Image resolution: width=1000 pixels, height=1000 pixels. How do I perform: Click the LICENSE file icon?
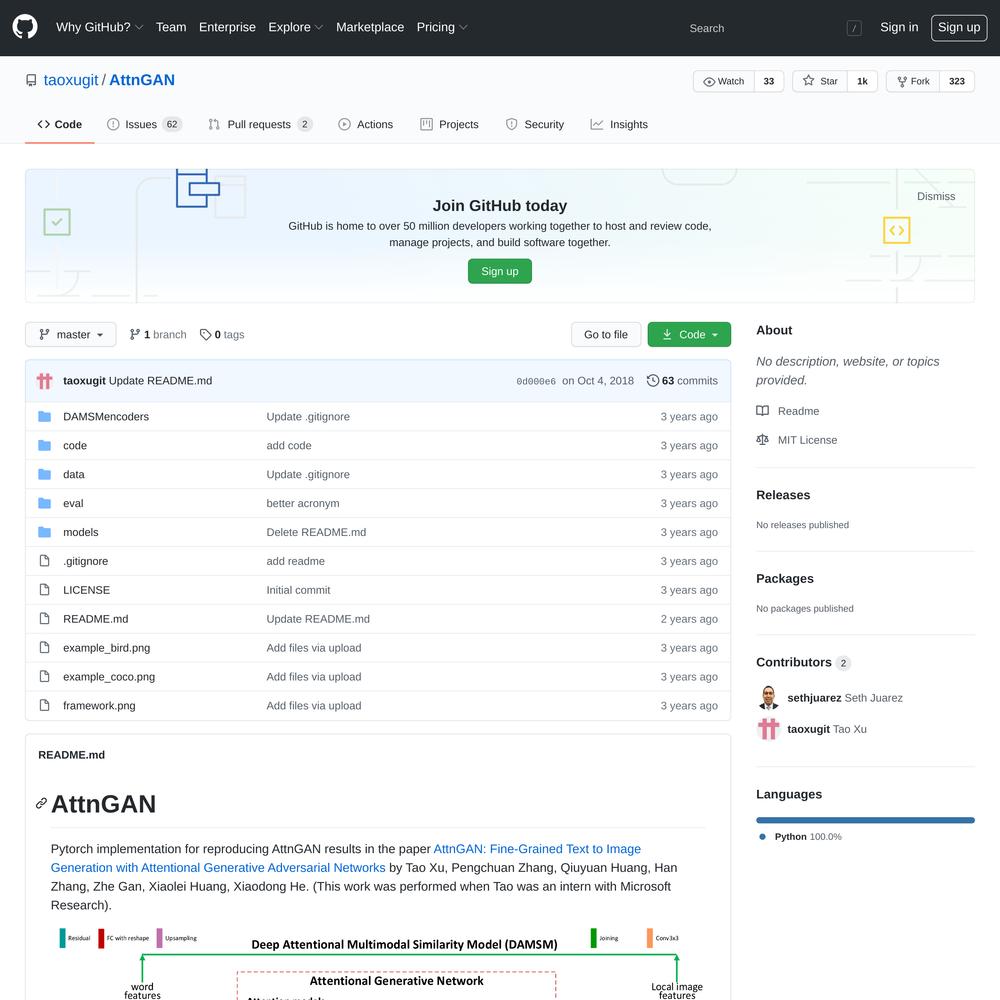pos(45,590)
